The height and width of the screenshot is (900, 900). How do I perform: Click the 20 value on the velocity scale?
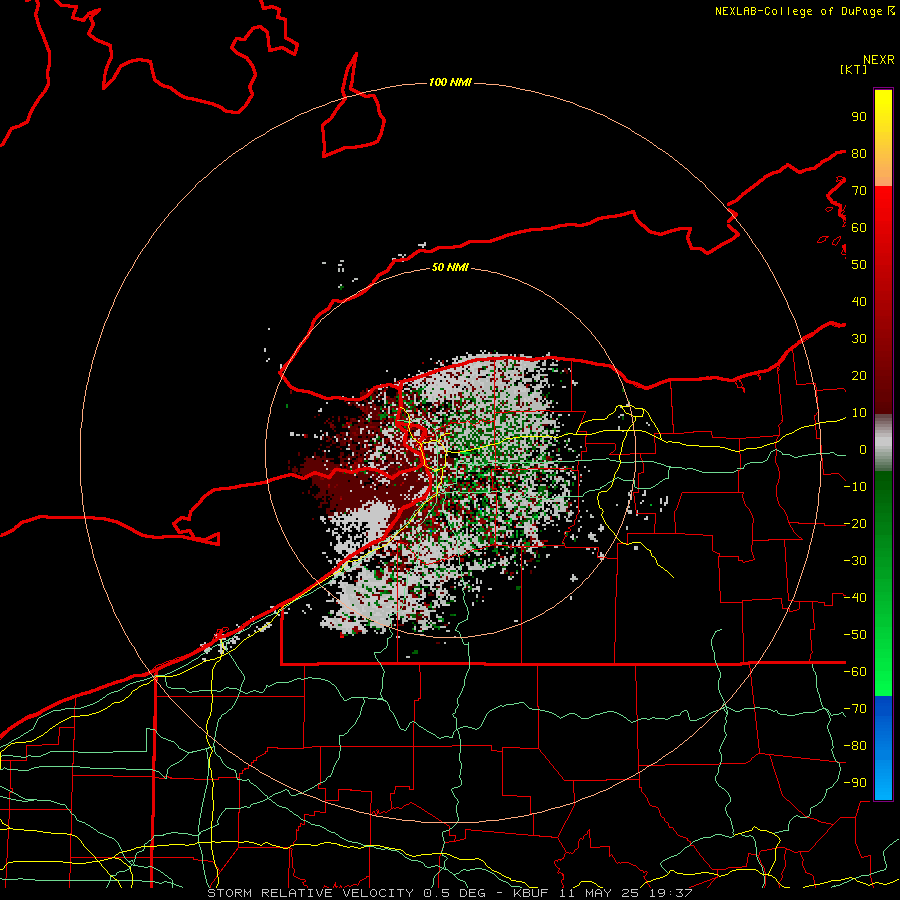point(859,375)
